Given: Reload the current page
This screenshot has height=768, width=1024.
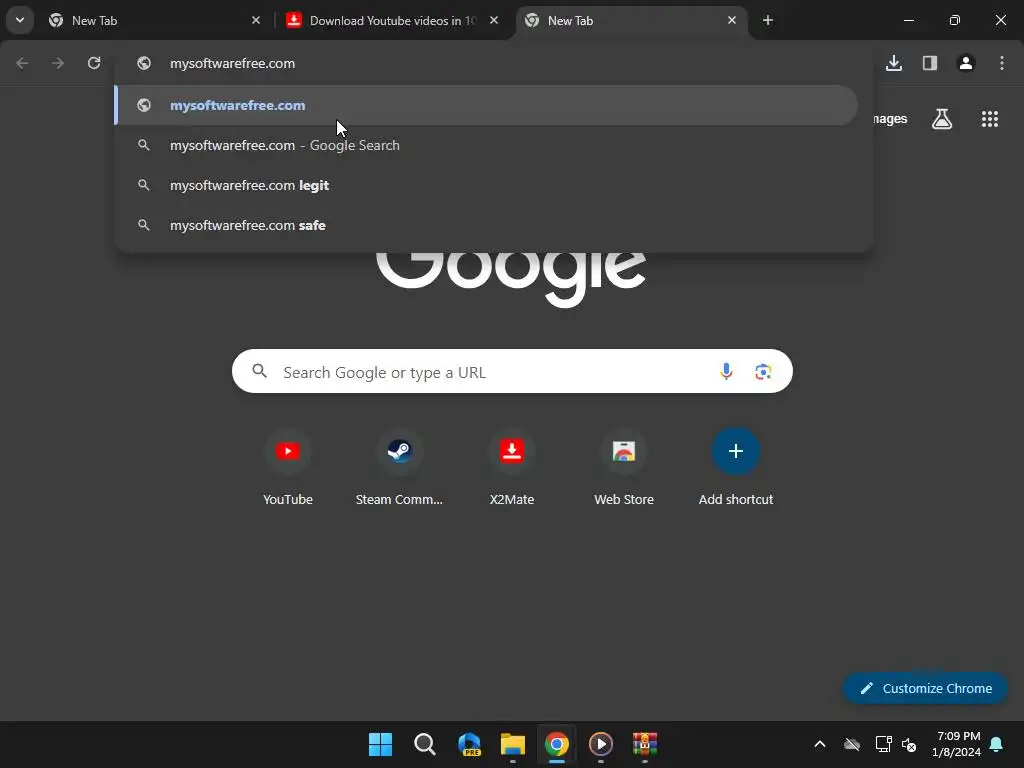Looking at the screenshot, I should (x=94, y=63).
